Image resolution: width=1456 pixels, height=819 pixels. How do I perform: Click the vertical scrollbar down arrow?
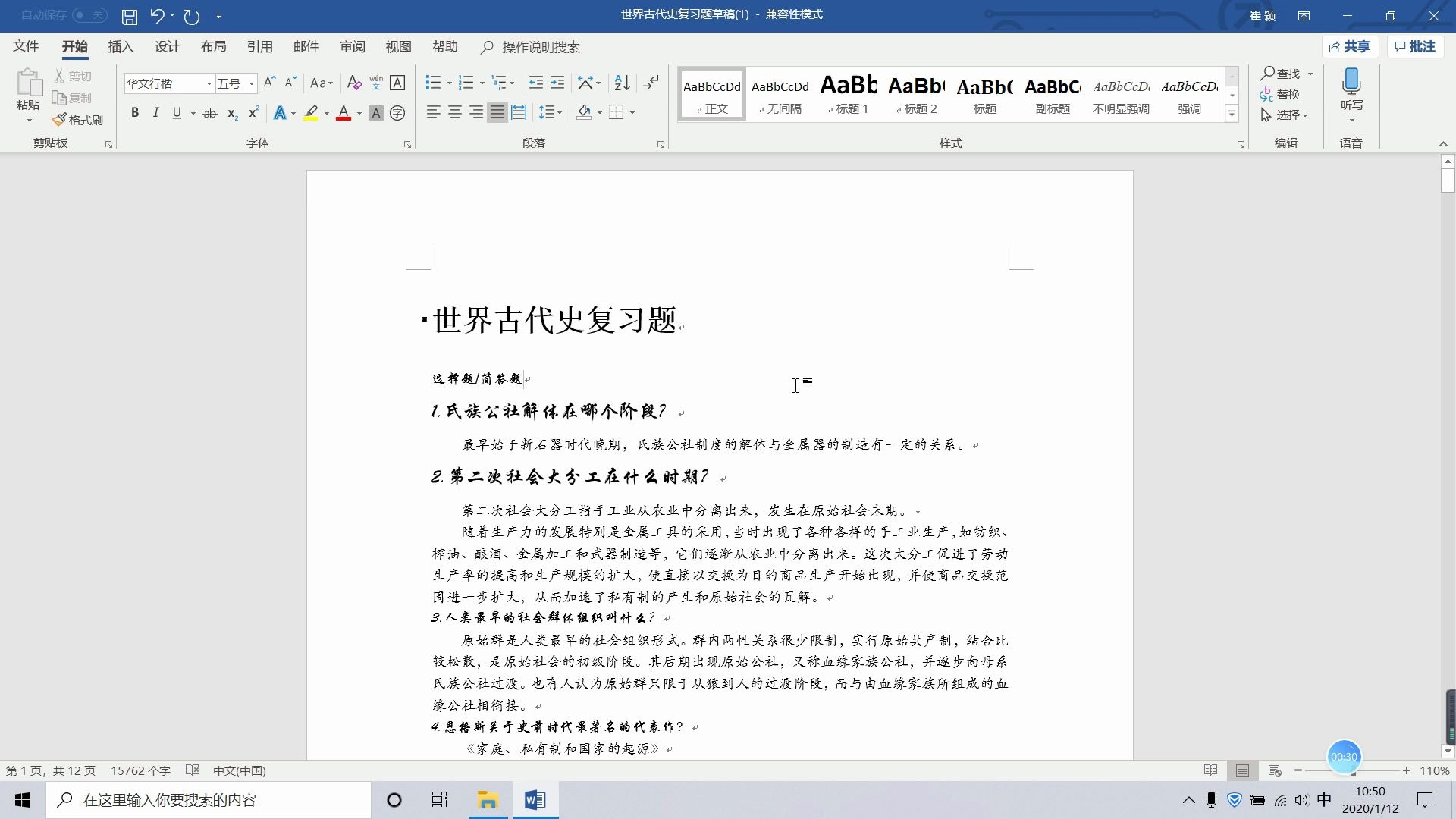(1448, 752)
